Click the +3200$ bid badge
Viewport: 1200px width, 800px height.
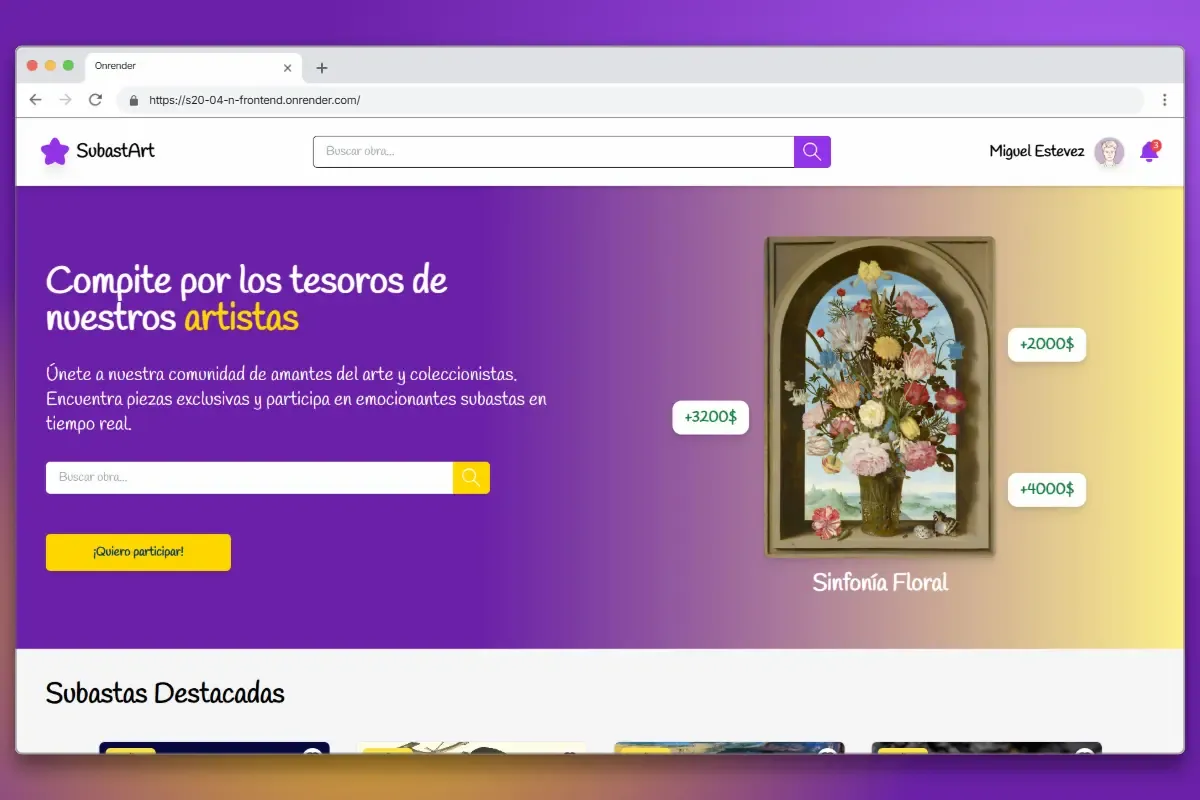[710, 417]
